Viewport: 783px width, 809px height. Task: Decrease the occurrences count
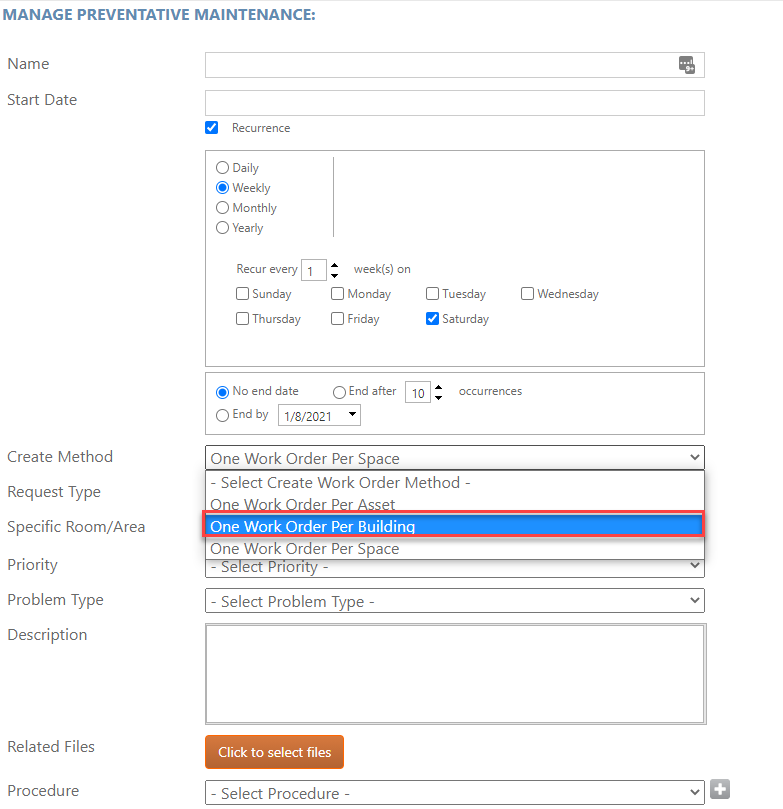pyautogui.click(x=438, y=398)
